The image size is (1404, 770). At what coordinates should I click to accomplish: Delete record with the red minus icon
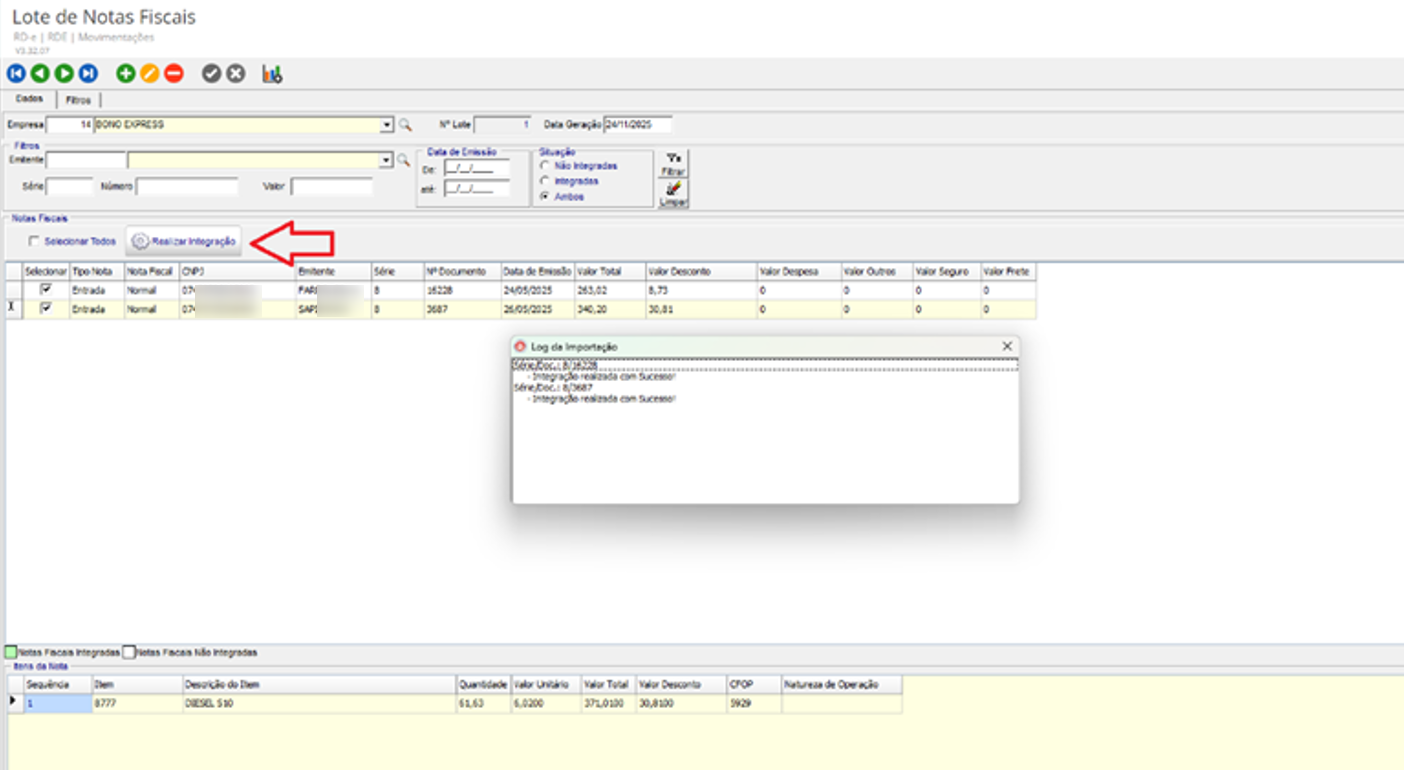coord(174,73)
